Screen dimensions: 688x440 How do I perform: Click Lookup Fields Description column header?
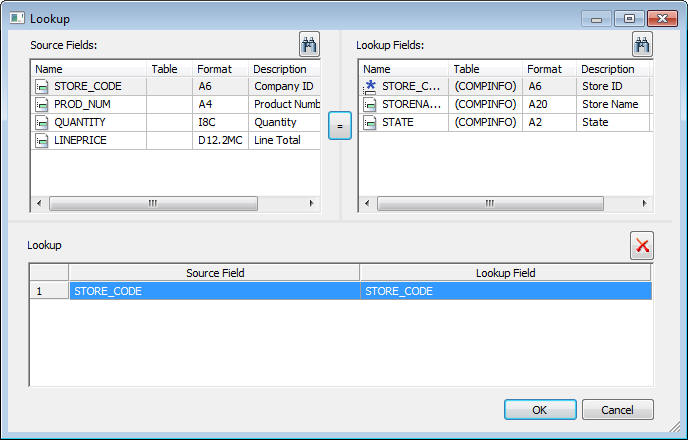[x=613, y=69]
